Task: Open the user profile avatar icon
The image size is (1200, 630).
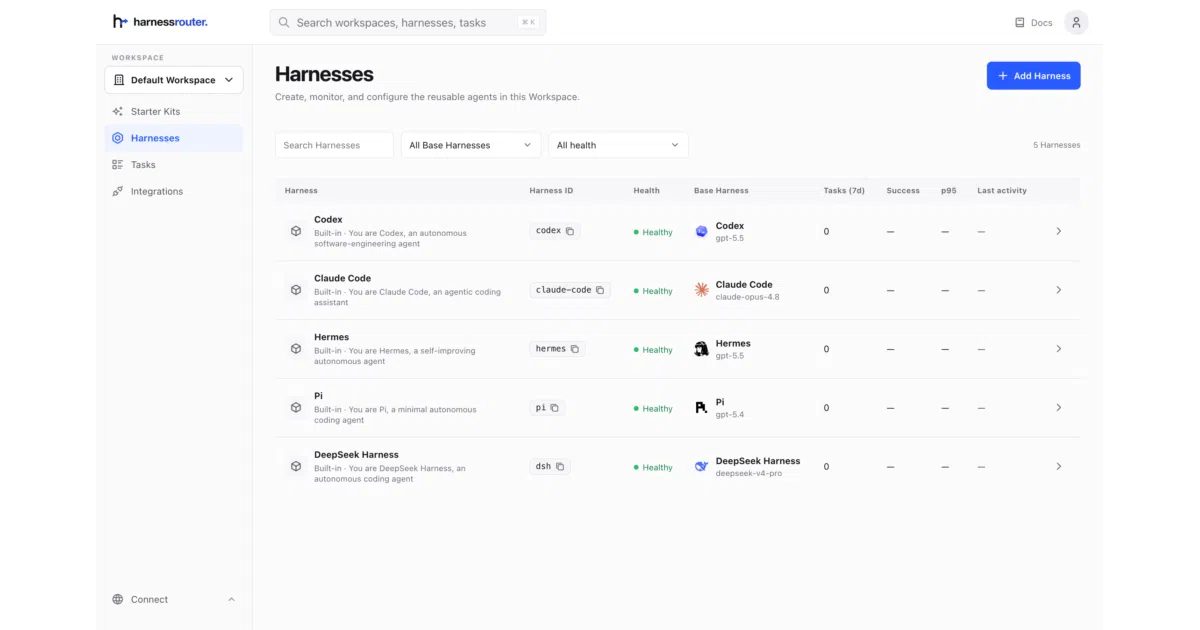Action: (x=1076, y=22)
